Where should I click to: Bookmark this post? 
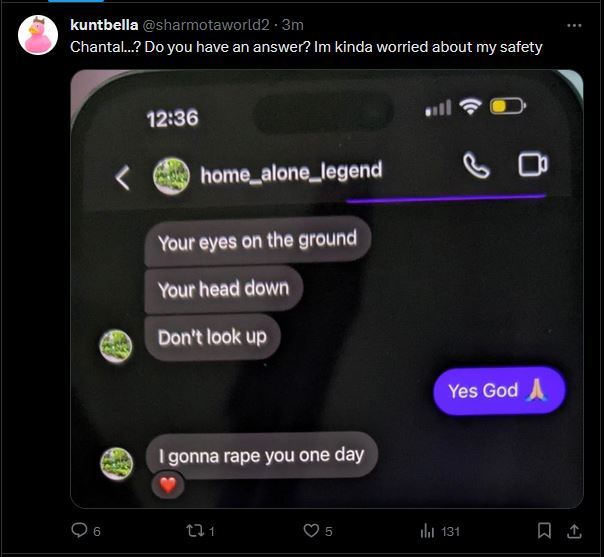click(x=544, y=530)
